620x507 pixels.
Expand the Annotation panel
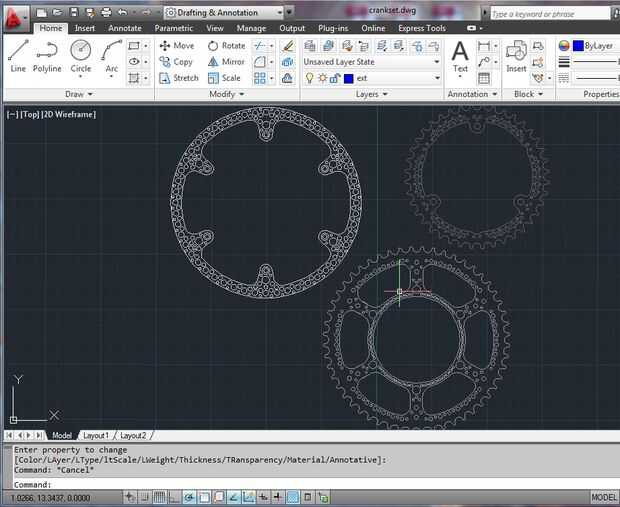click(472, 94)
